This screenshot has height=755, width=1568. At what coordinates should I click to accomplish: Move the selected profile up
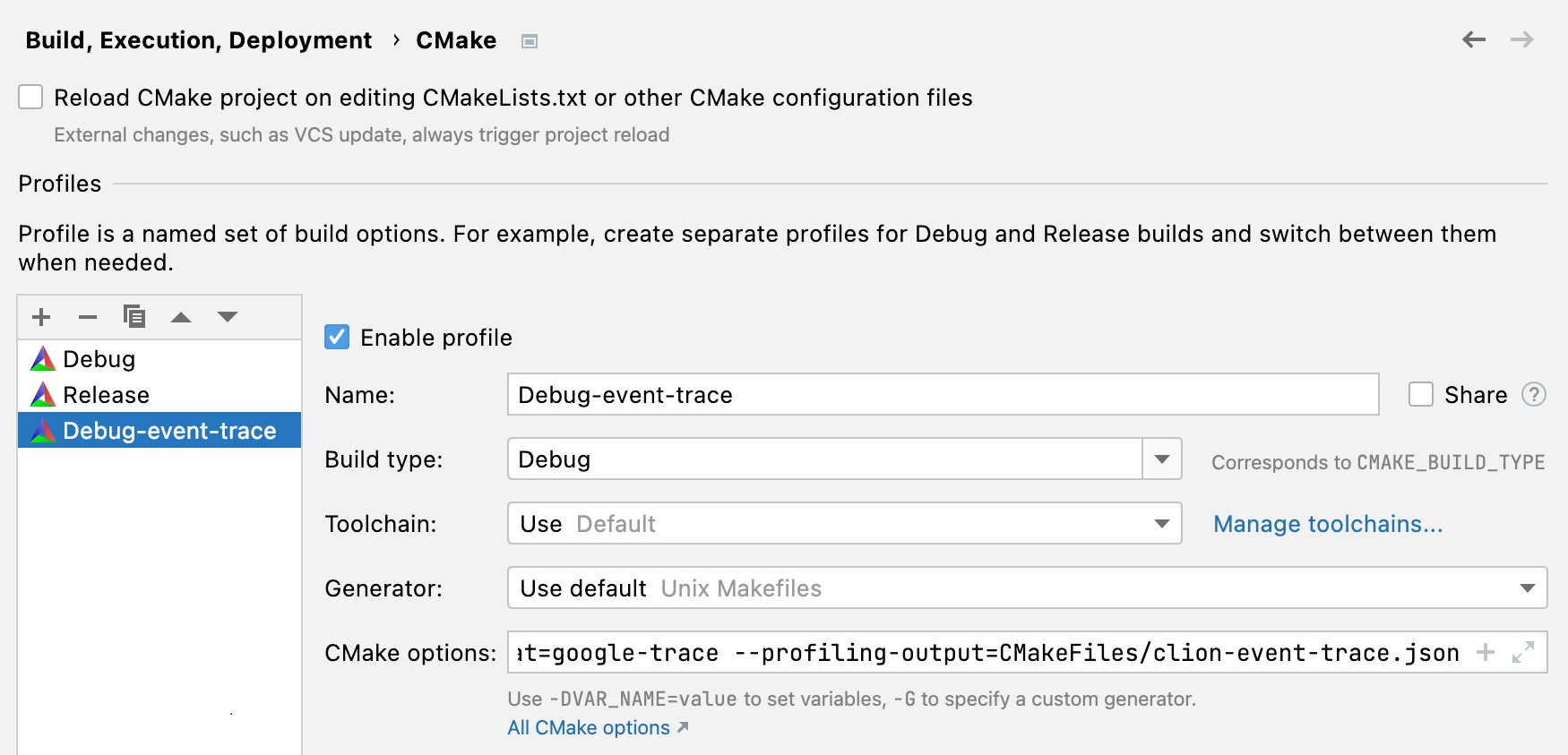click(x=182, y=316)
